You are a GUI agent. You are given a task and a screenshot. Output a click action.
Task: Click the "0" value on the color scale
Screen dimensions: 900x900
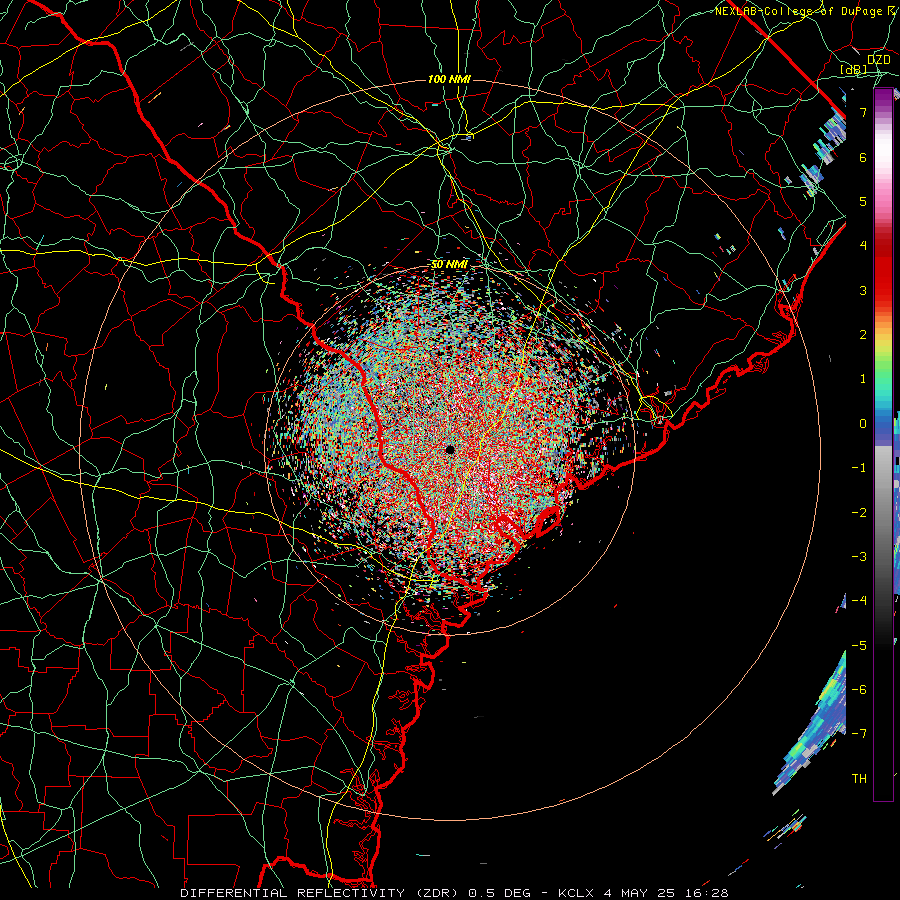pos(863,424)
